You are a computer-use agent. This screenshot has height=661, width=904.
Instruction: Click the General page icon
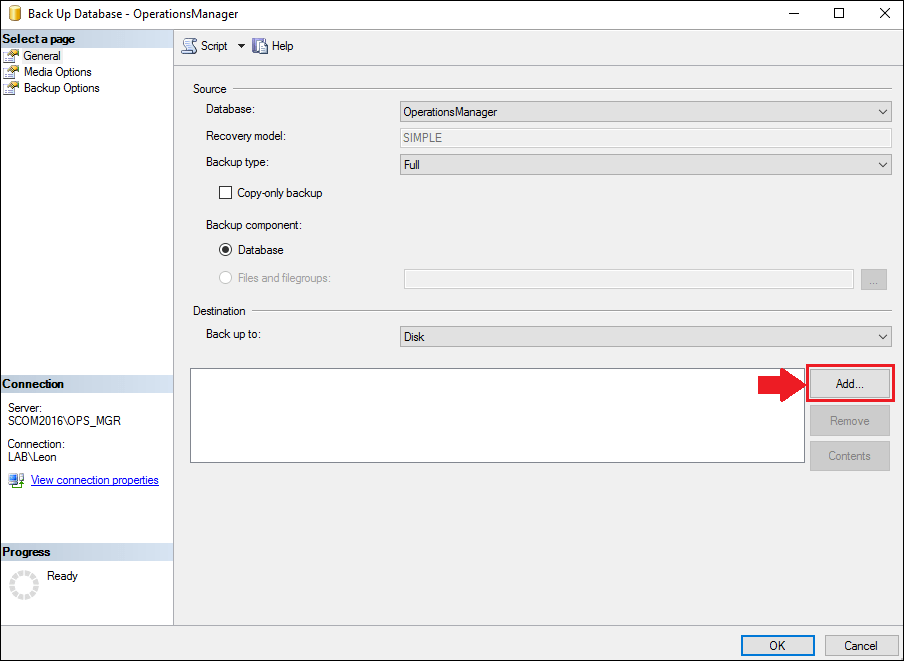[11, 56]
